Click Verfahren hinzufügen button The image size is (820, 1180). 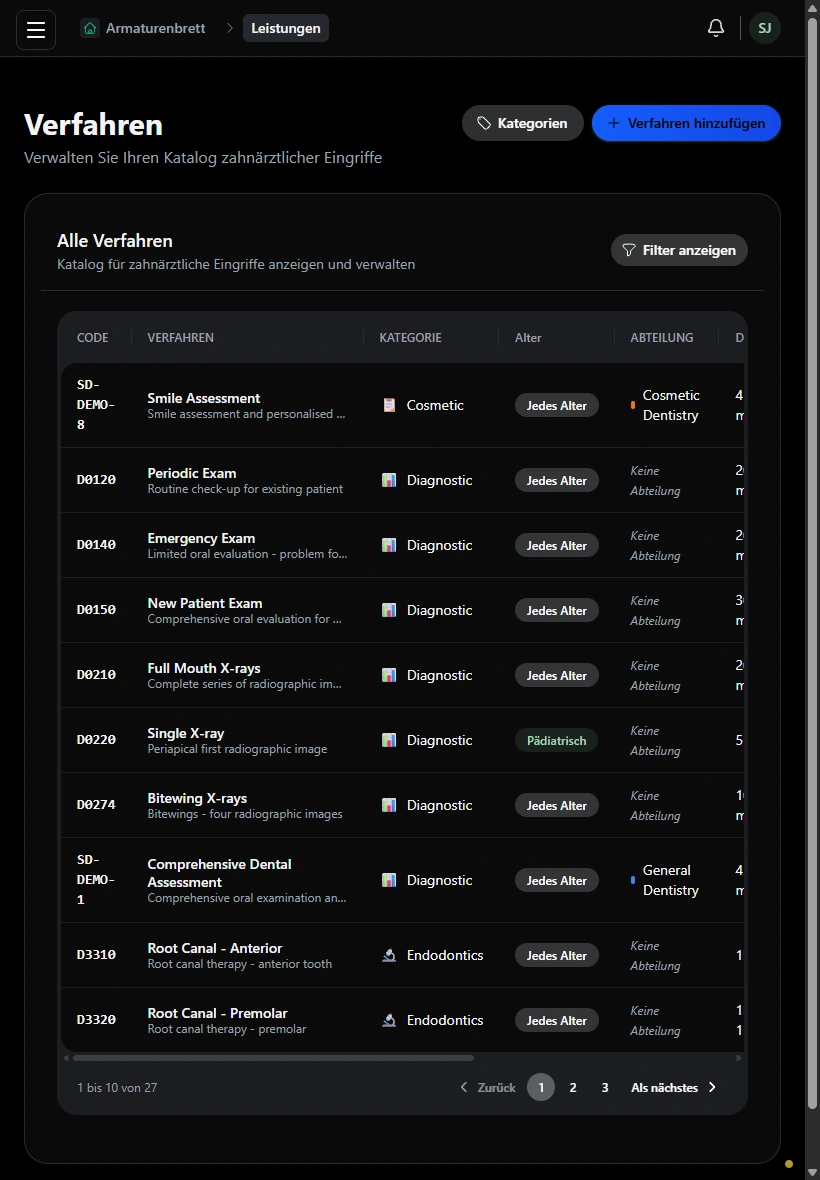(686, 123)
